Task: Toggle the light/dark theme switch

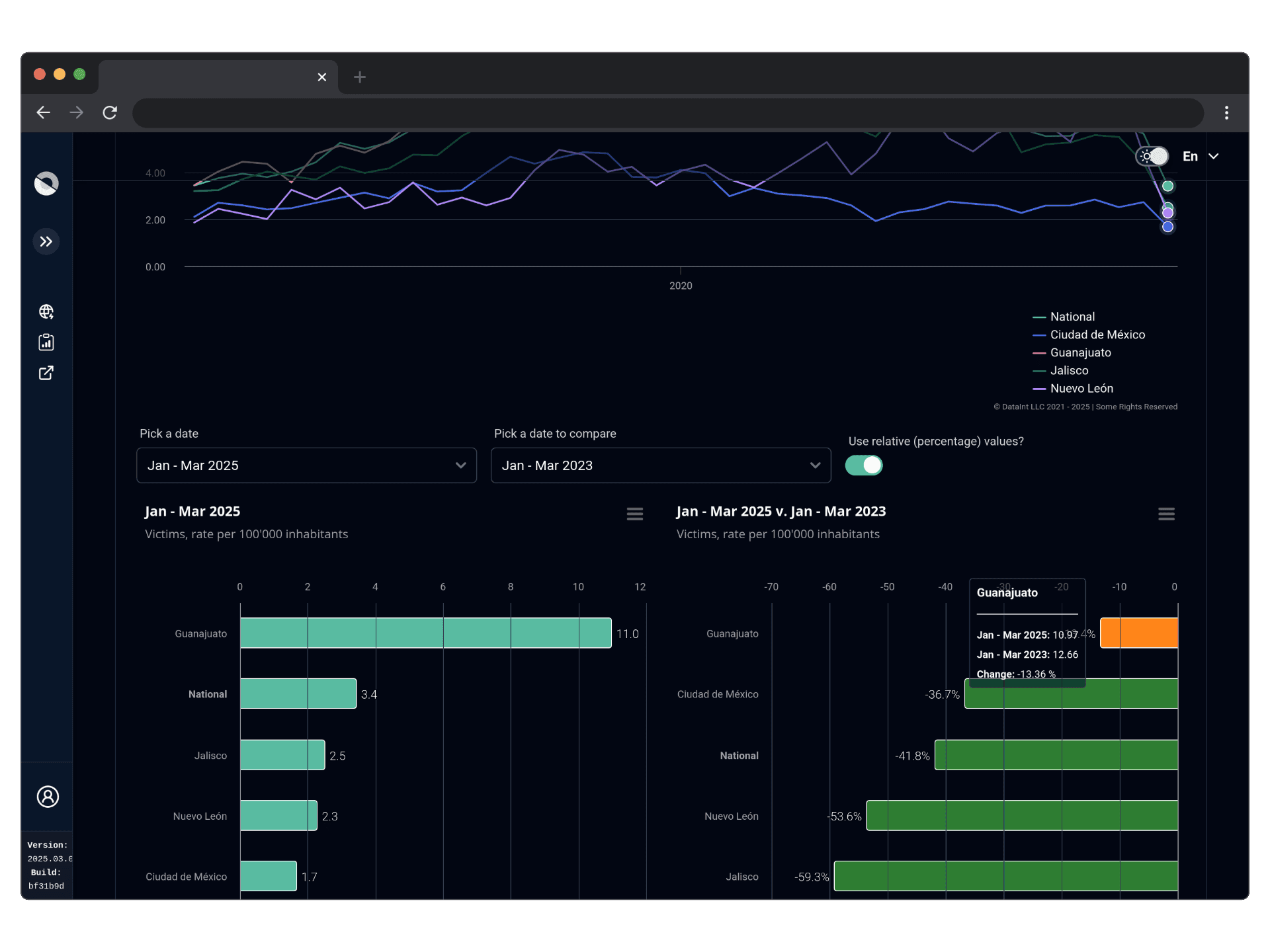Action: coord(1152,157)
